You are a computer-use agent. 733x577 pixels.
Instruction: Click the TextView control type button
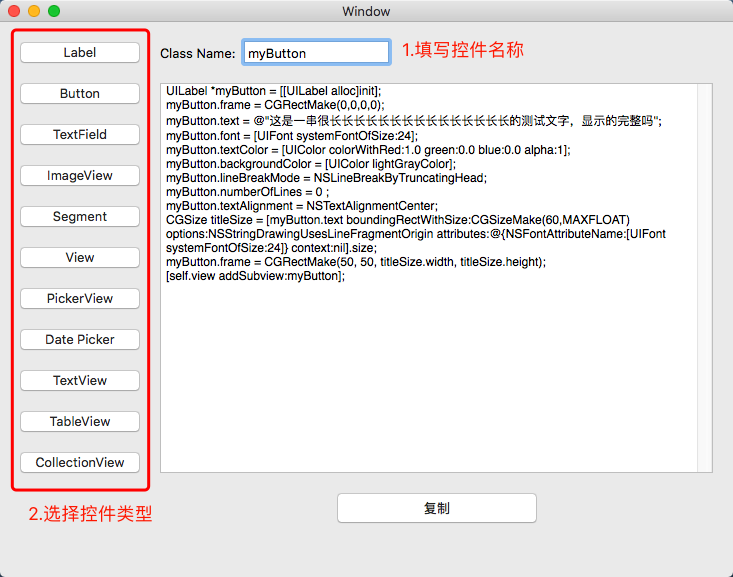point(80,381)
